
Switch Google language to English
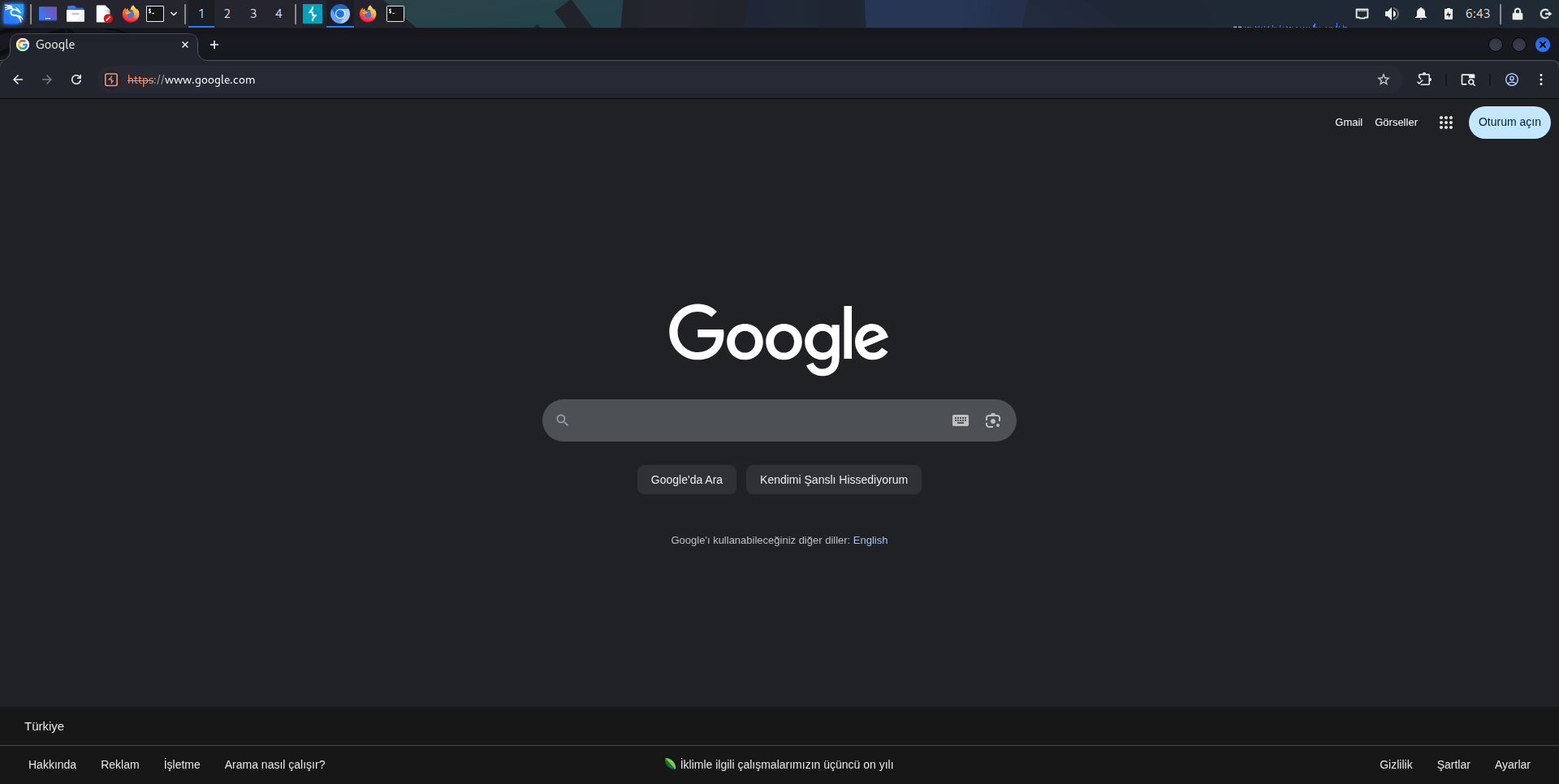point(870,541)
